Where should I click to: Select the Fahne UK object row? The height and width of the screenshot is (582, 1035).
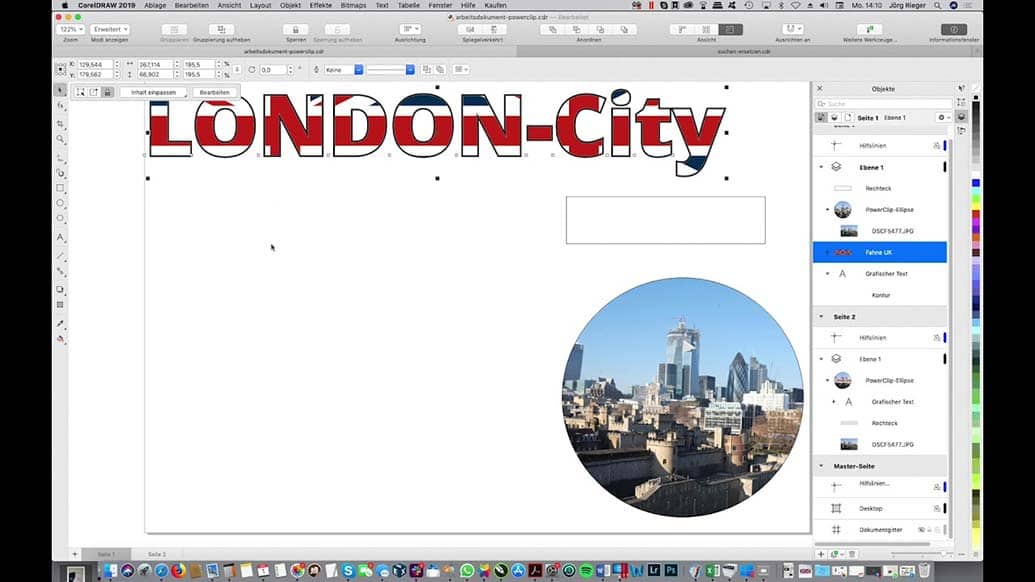tap(879, 252)
